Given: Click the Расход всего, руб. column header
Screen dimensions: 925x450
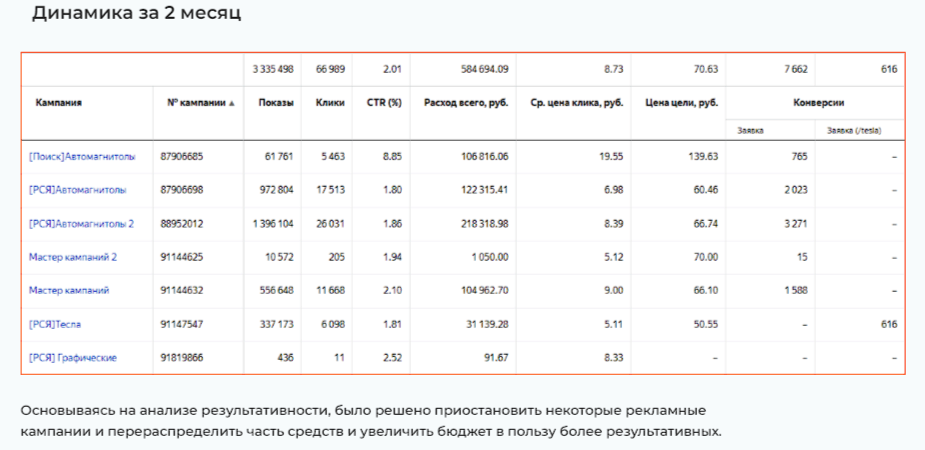Looking at the screenshot, I should (466, 103).
